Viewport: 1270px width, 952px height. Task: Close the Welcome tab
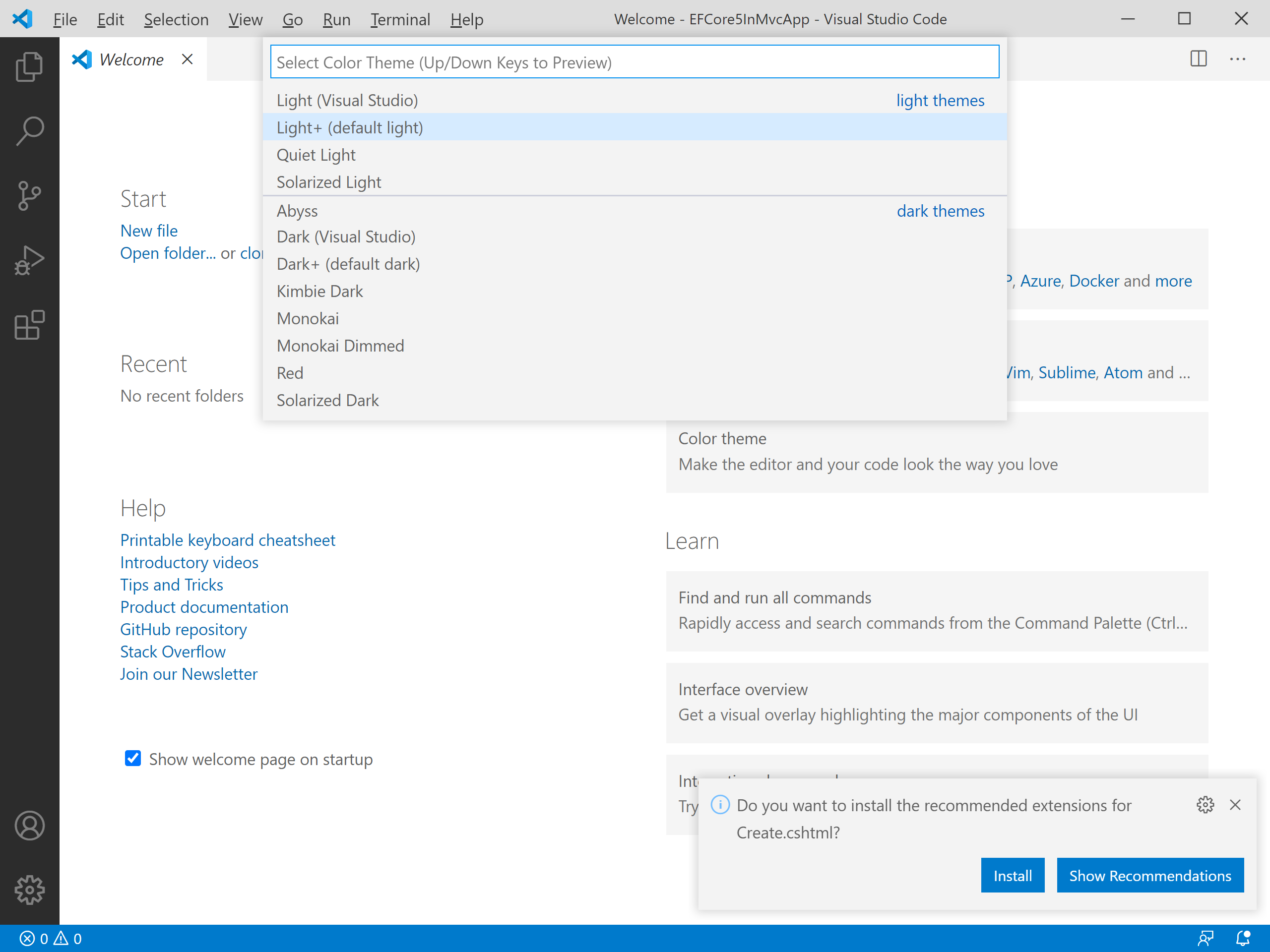tap(187, 59)
